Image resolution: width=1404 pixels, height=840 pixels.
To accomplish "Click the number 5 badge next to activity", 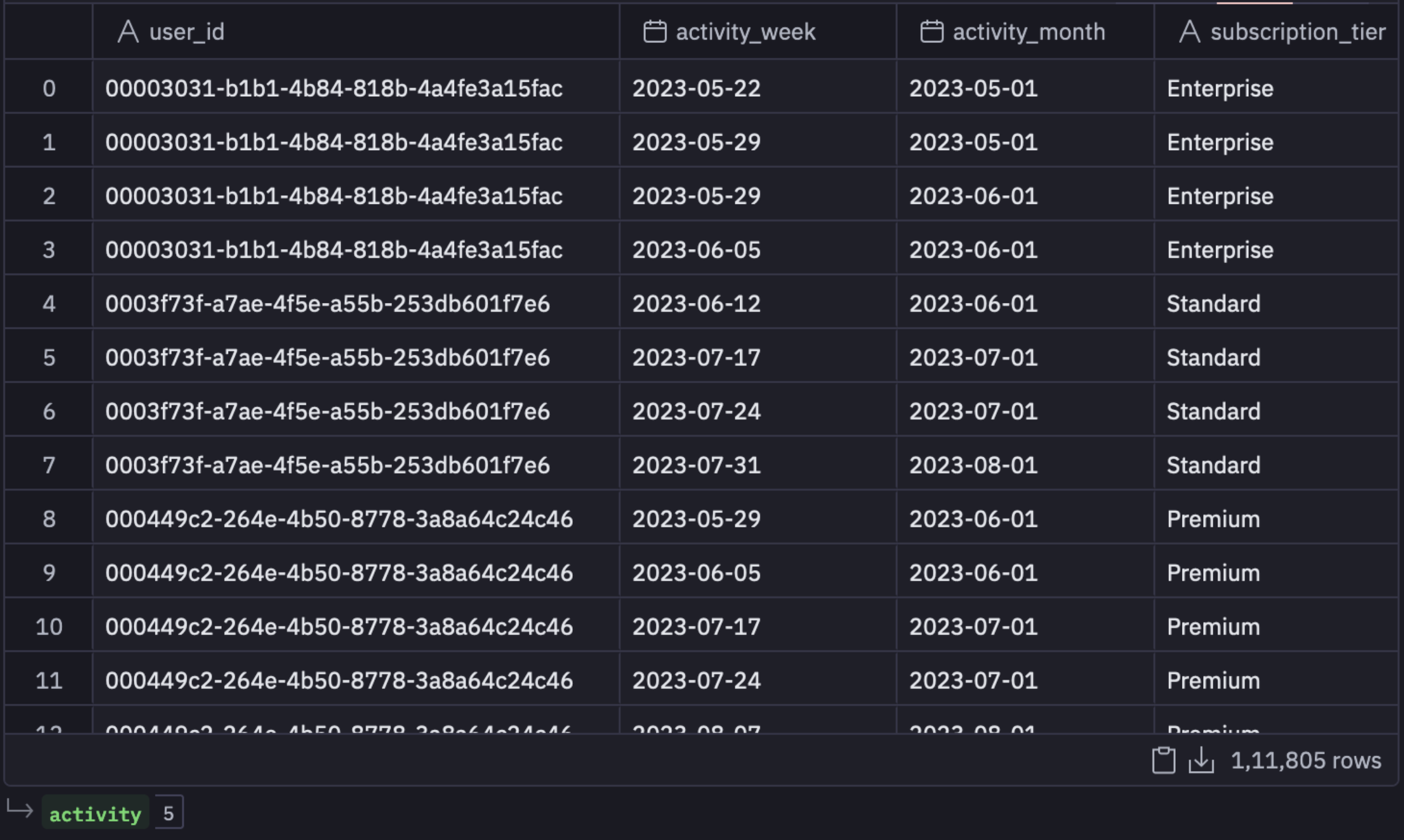I will pyautogui.click(x=168, y=813).
